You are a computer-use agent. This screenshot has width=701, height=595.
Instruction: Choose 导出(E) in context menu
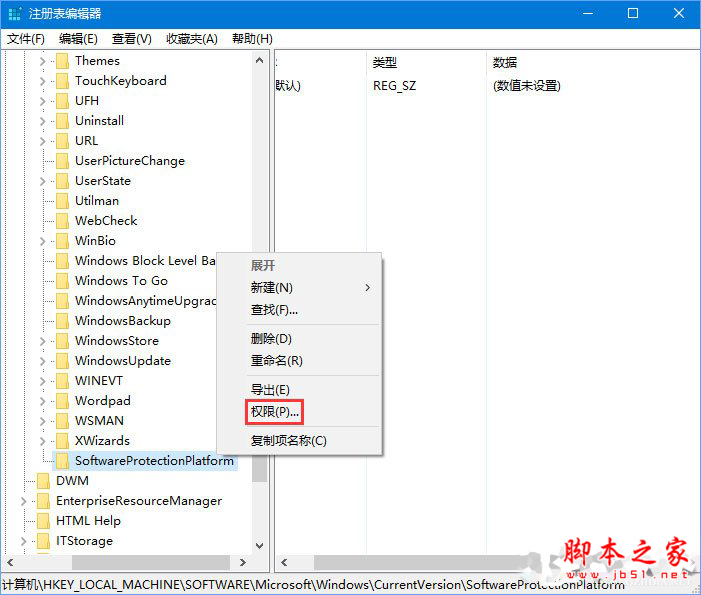click(300, 389)
